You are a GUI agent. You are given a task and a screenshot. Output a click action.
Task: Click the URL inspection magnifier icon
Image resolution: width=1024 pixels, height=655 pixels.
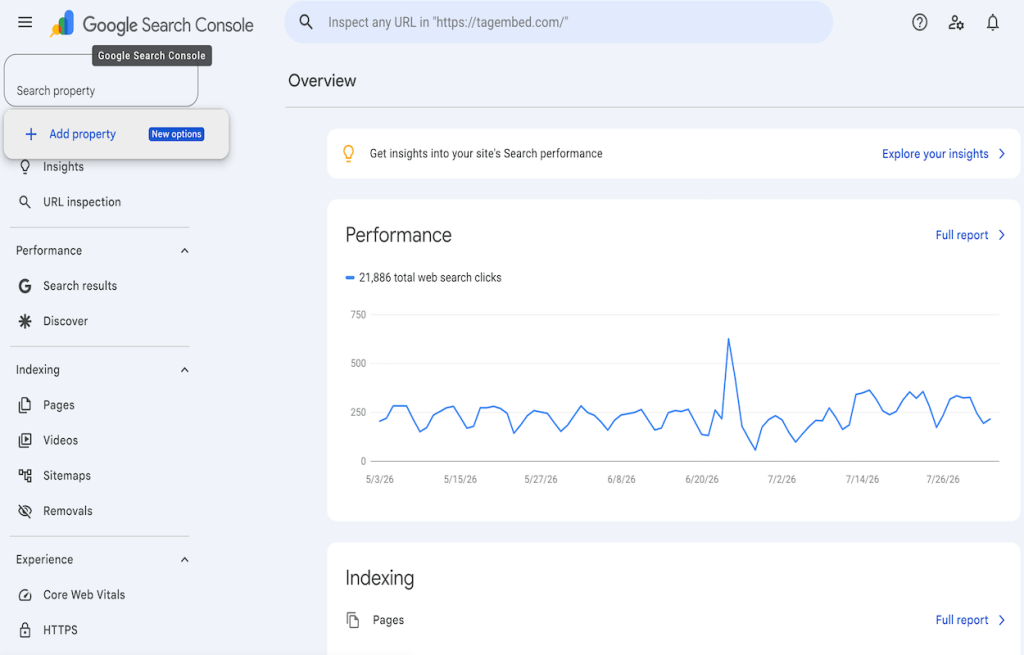[25, 202]
